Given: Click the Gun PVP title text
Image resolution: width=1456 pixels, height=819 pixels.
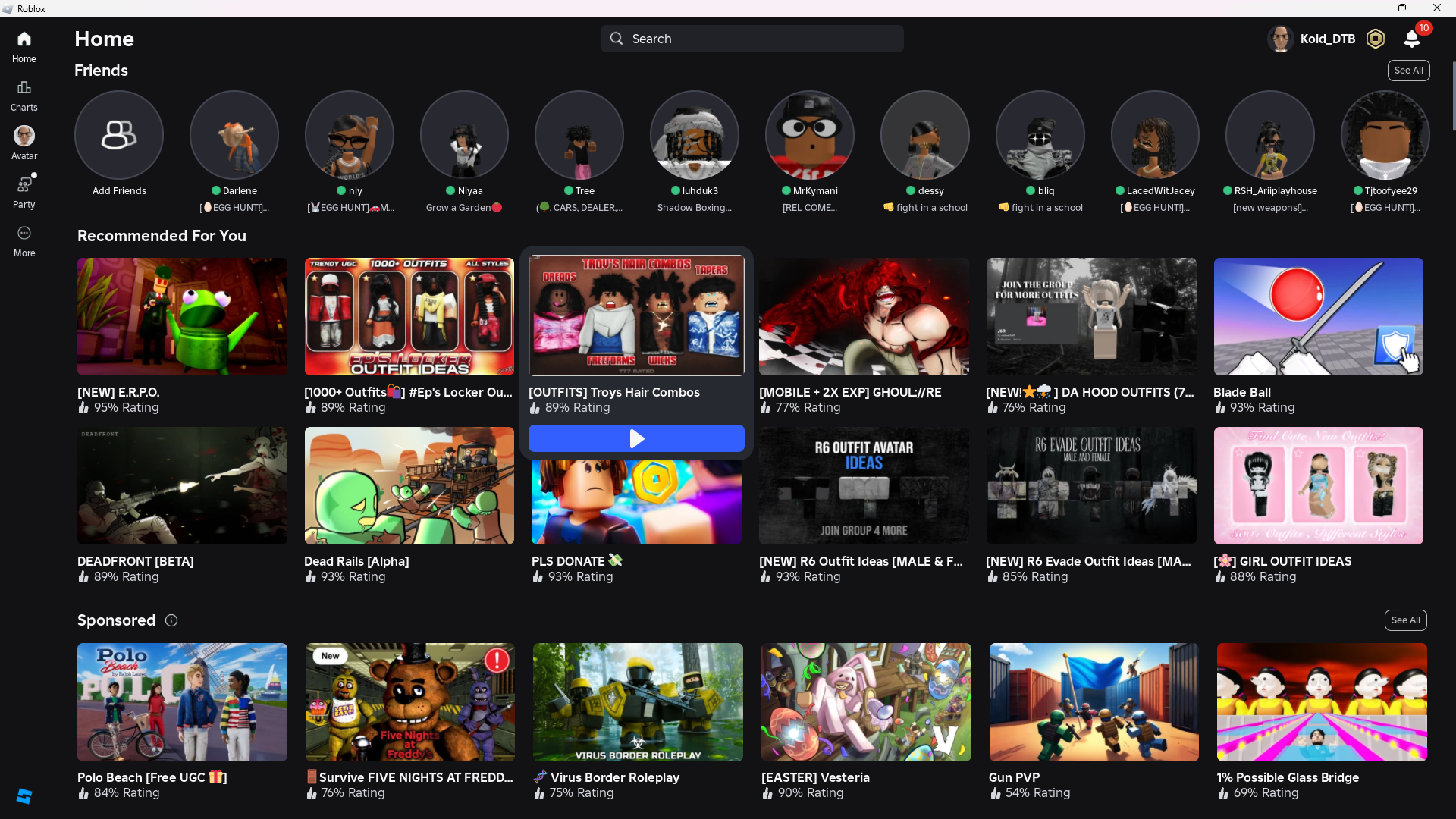Looking at the screenshot, I should [1014, 777].
